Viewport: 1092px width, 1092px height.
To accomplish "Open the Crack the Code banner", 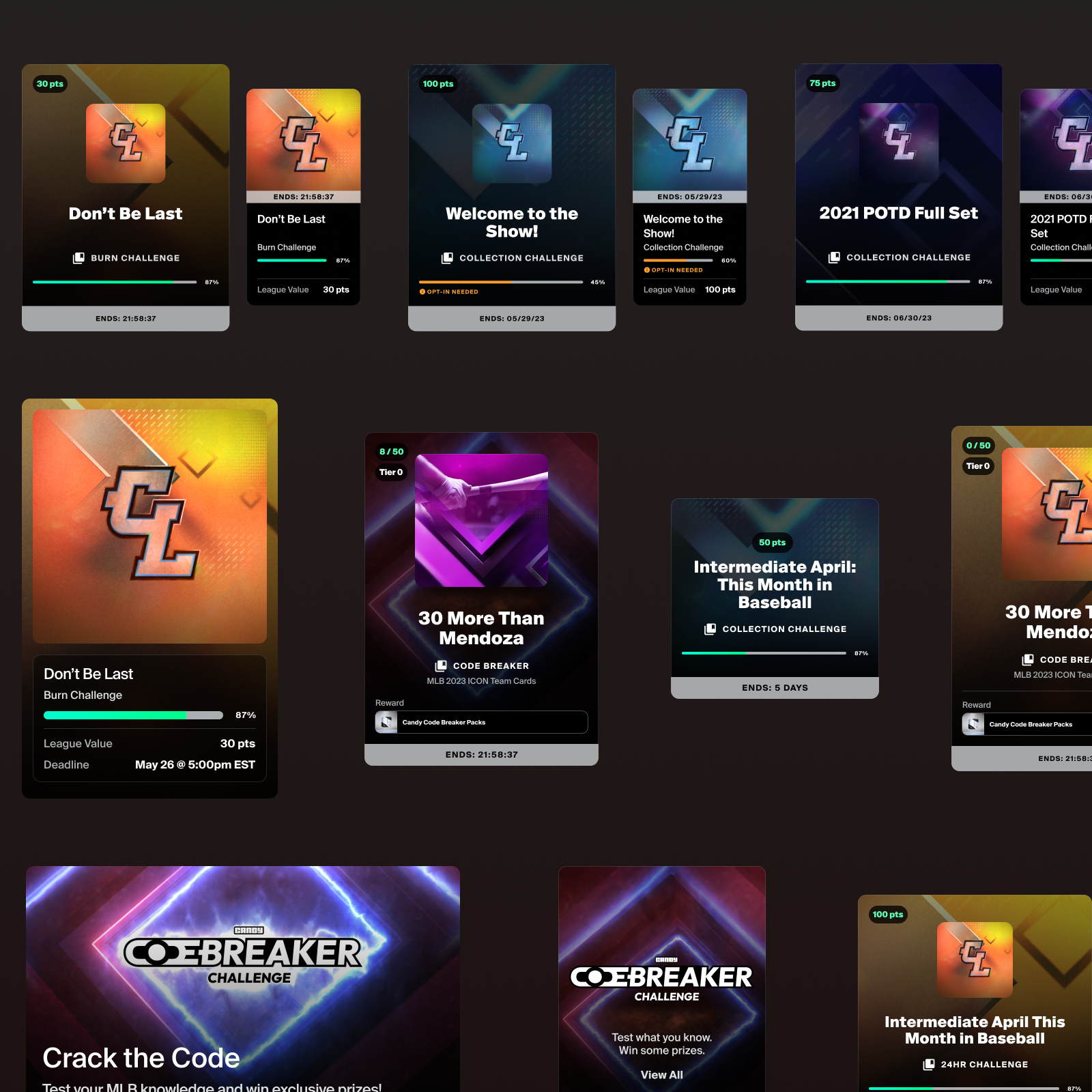I will [243, 979].
